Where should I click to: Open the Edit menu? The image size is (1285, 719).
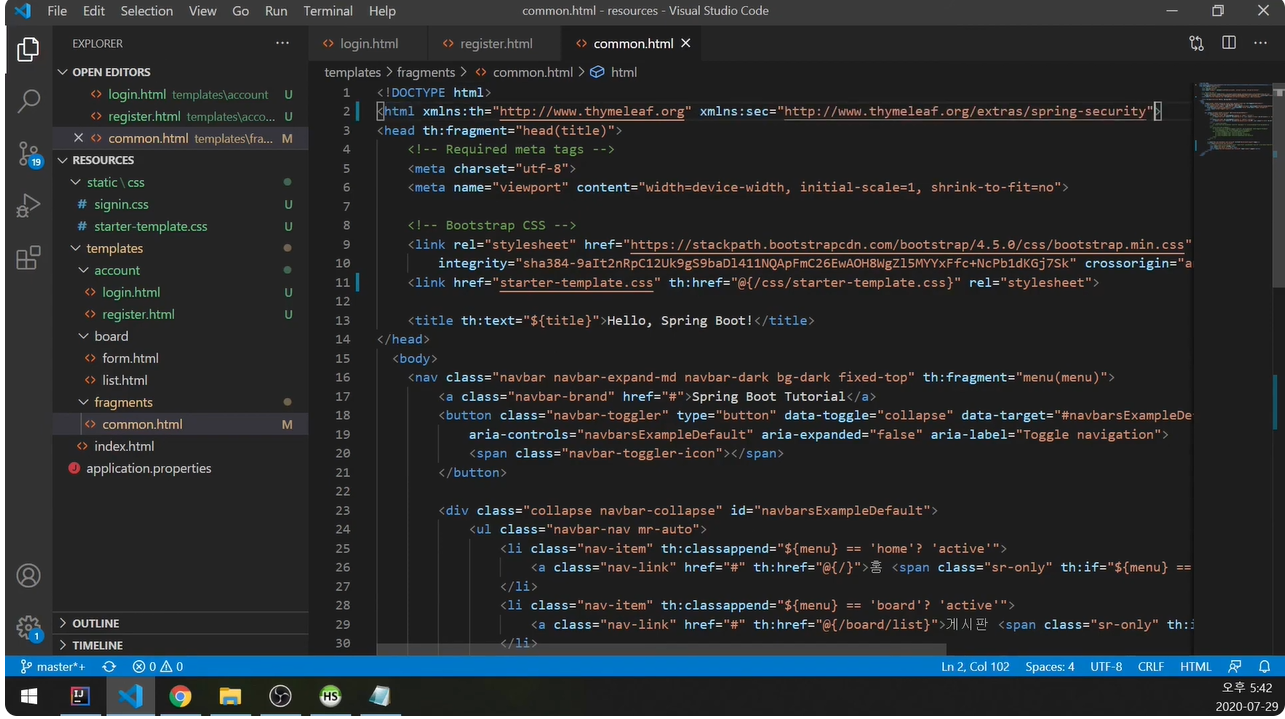94,11
